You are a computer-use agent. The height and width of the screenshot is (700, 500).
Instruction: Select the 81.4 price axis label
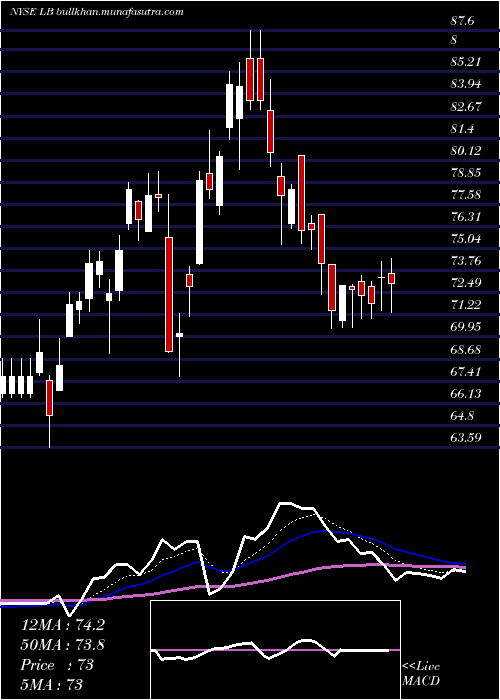(x=462, y=129)
